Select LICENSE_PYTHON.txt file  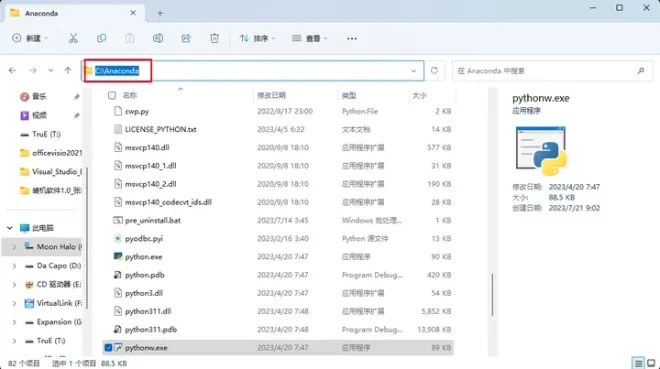[278, 129]
